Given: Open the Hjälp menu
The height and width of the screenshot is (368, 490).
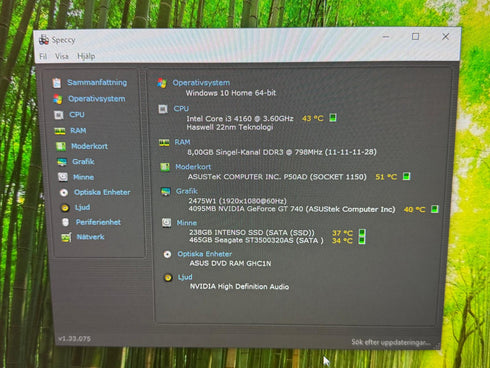Looking at the screenshot, I should coord(86,56).
